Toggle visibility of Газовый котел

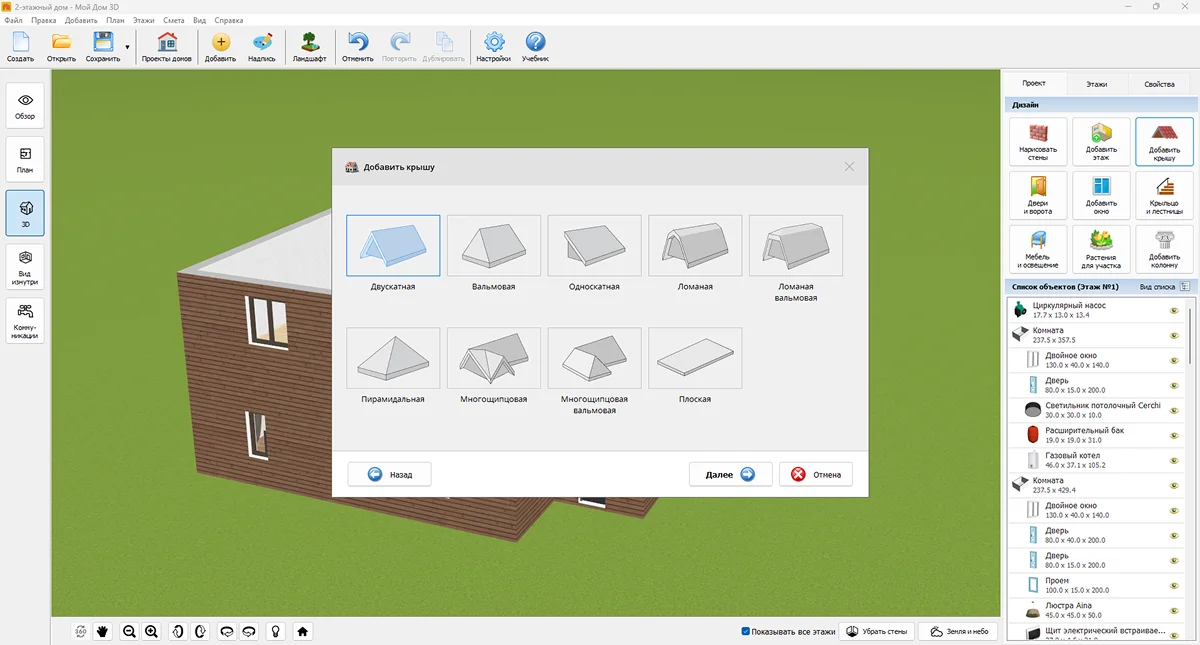tap(1174, 460)
